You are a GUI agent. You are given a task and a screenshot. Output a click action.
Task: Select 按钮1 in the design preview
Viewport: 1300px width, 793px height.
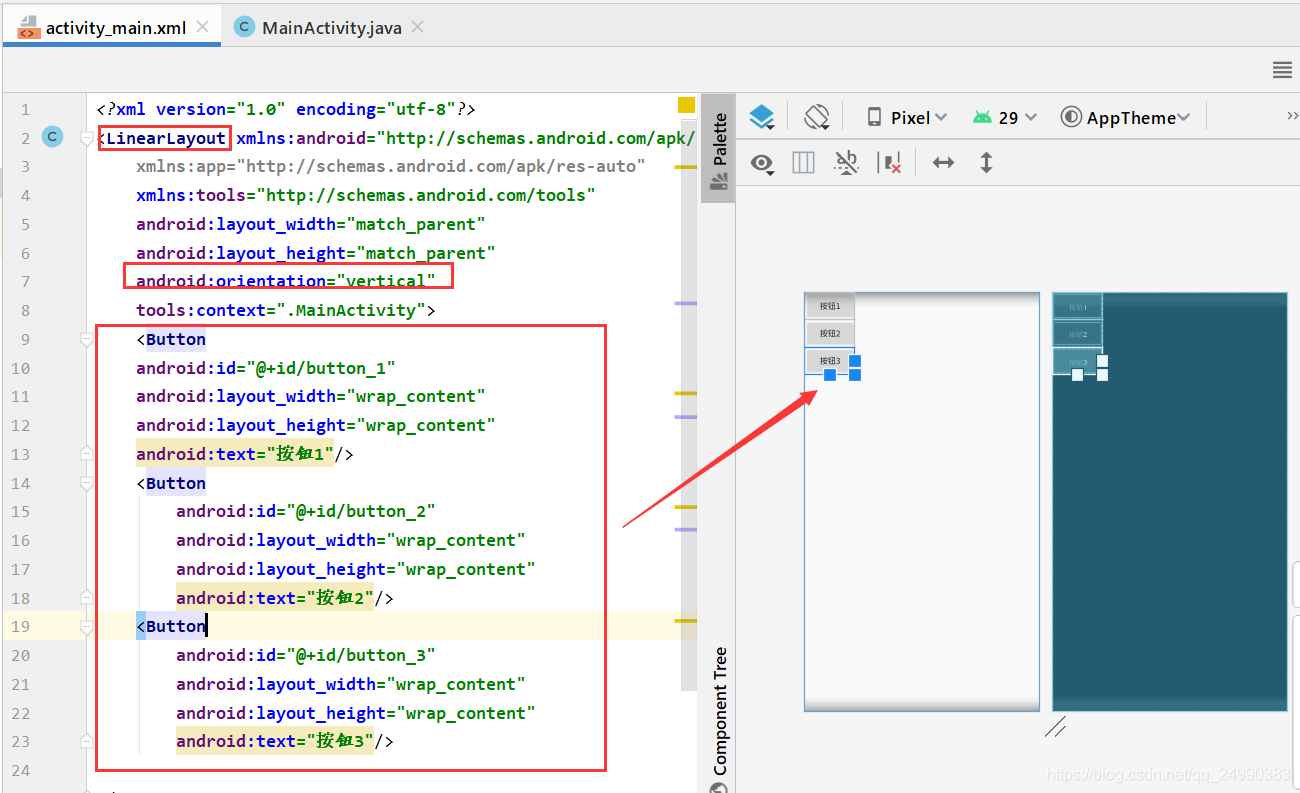point(830,306)
